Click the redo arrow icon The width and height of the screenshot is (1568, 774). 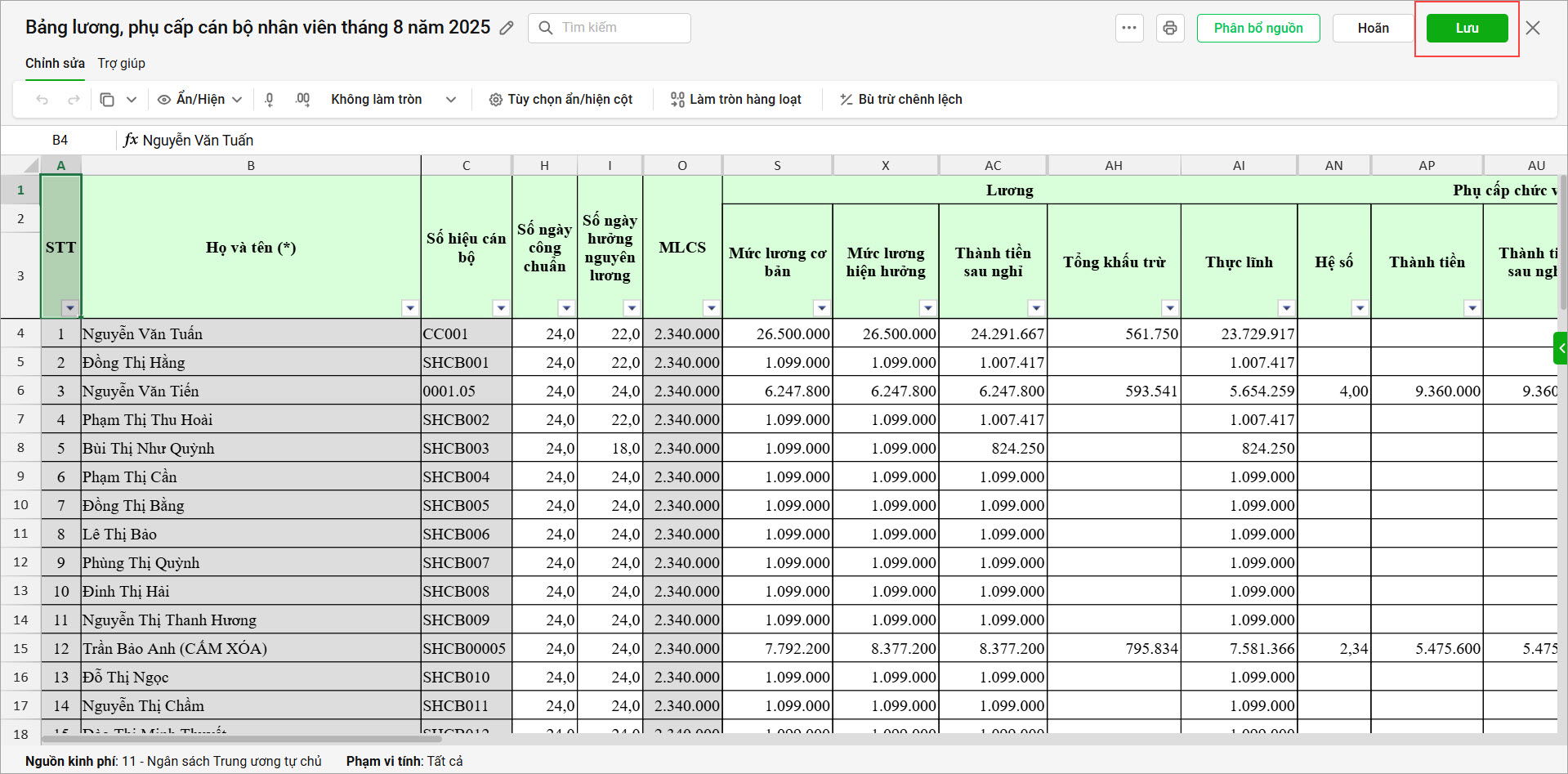(x=74, y=100)
